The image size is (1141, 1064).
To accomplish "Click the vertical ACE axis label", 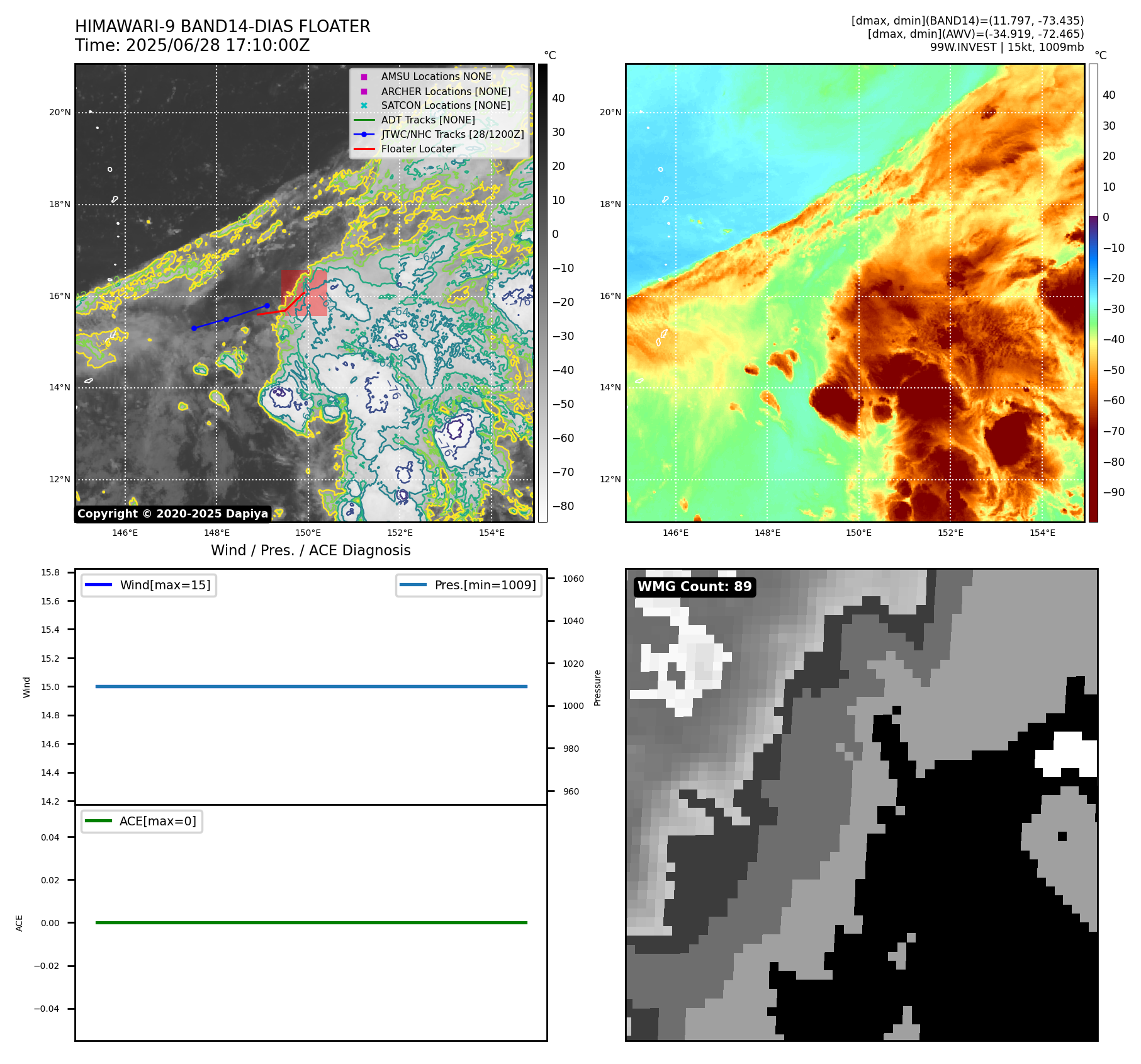I will pos(20,923).
